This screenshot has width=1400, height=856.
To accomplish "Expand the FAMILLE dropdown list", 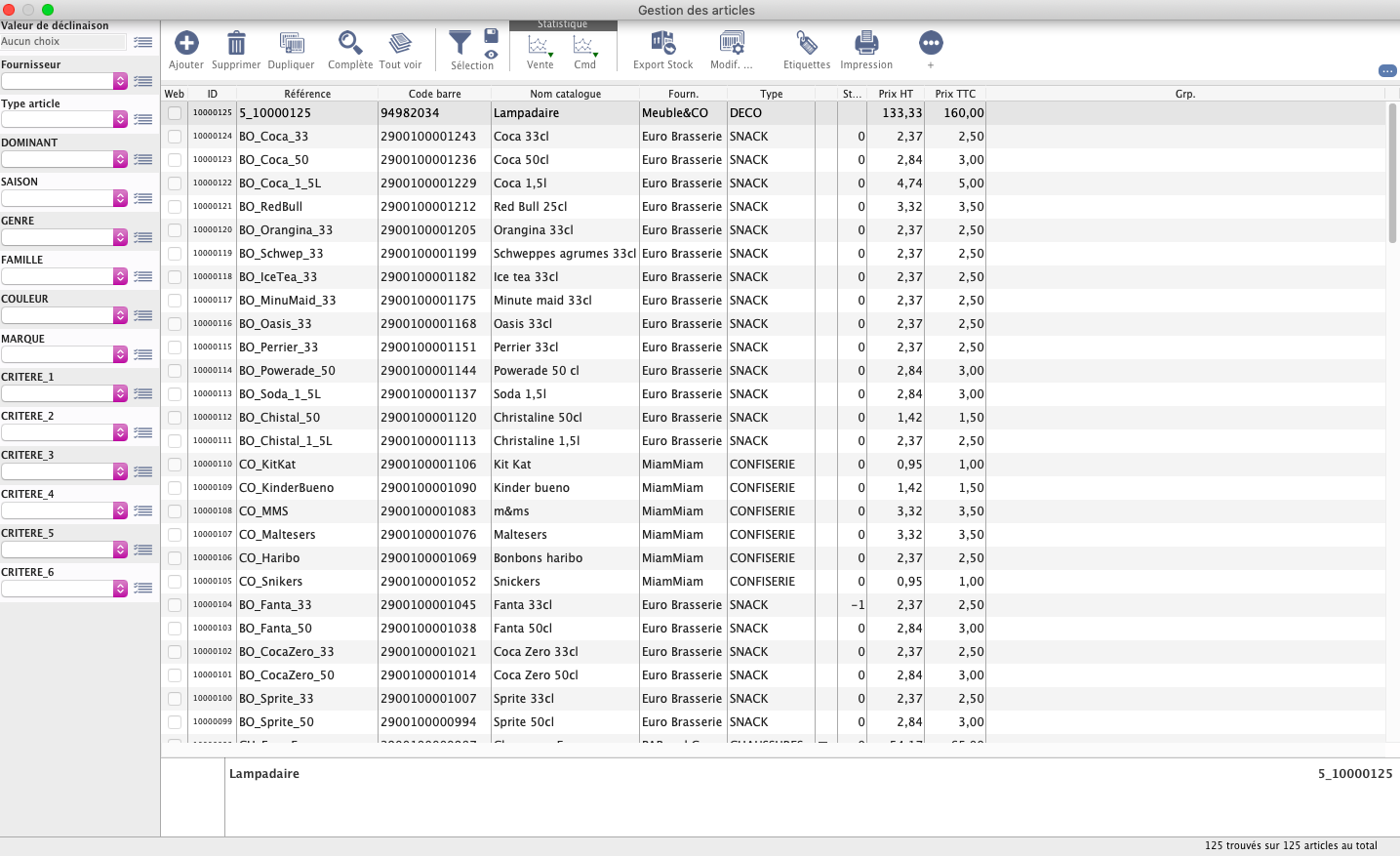I will tap(120, 276).
